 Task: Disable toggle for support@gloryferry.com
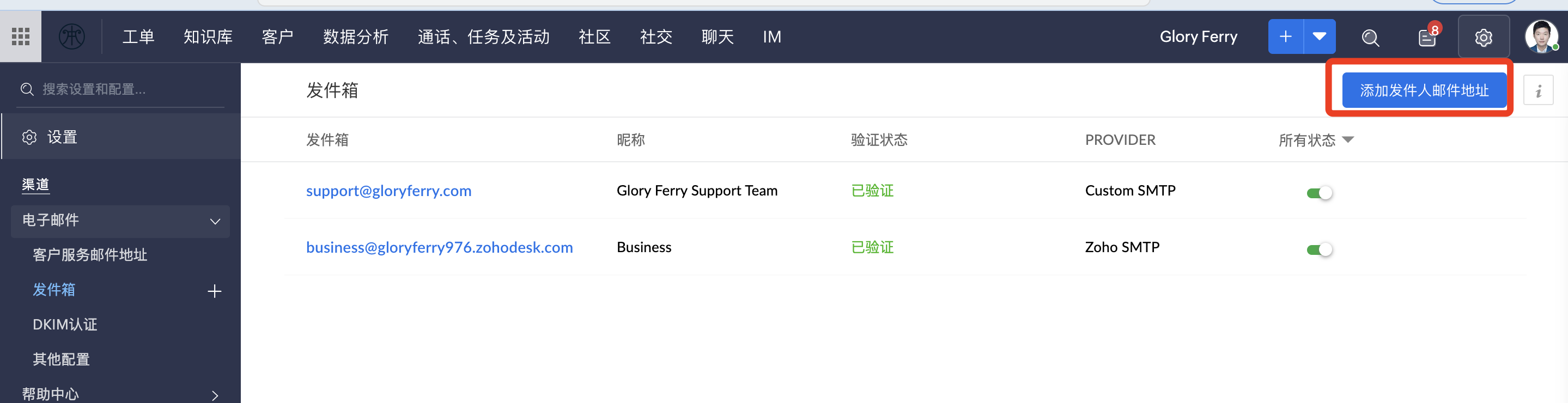[1319, 193]
